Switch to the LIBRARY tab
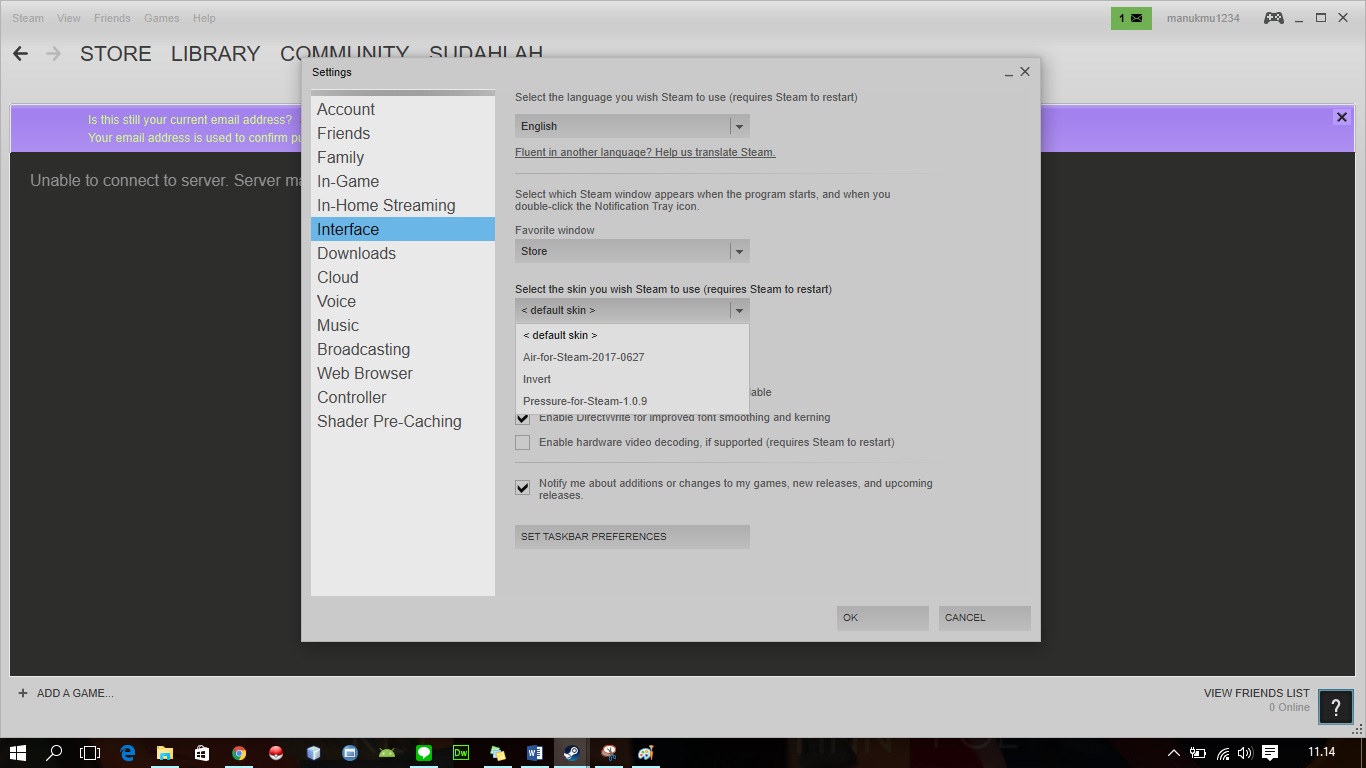The width and height of the screenshot is (1366, 768). click(215, 54)
